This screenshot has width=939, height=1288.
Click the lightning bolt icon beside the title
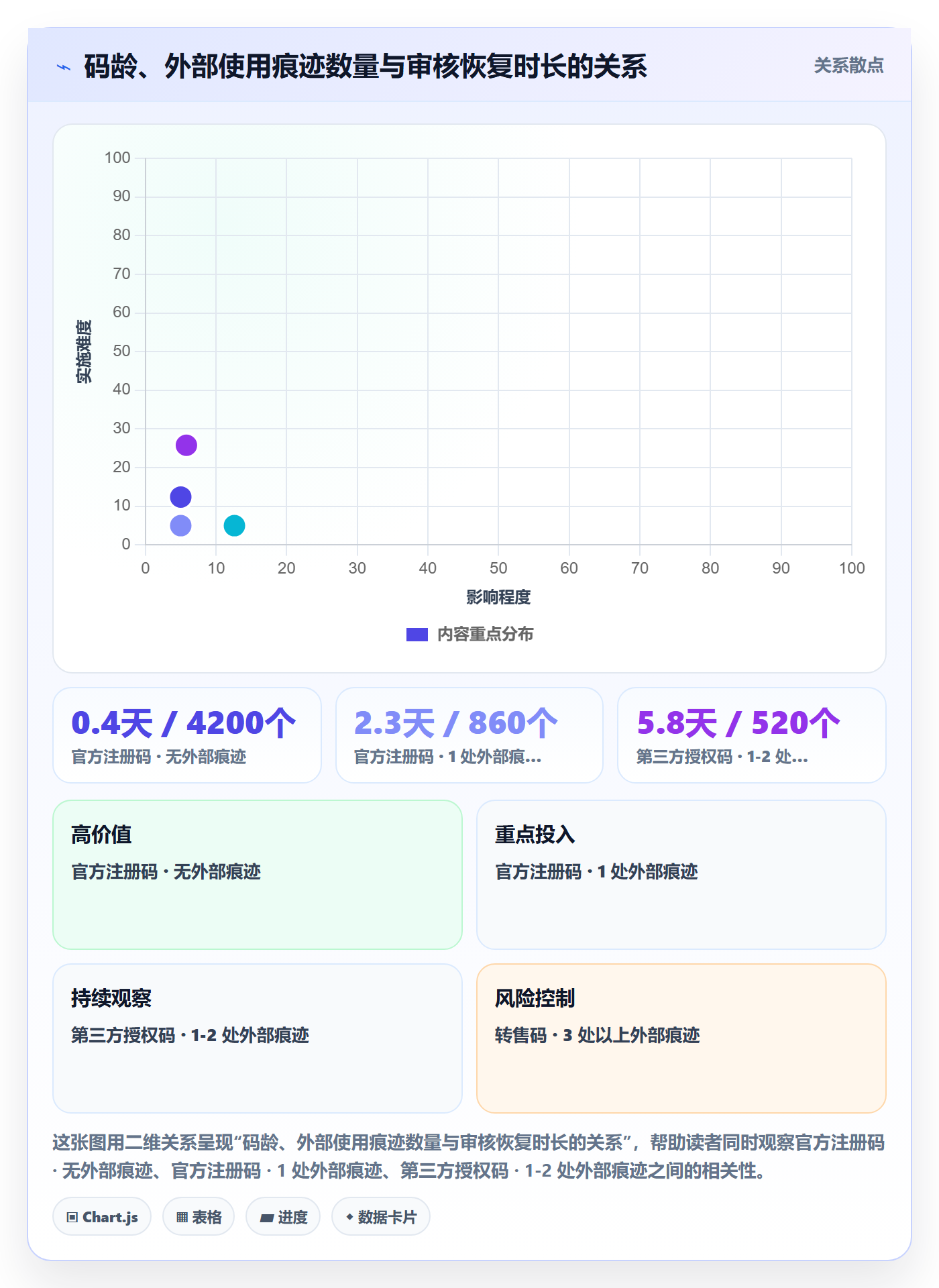(64, 67)
